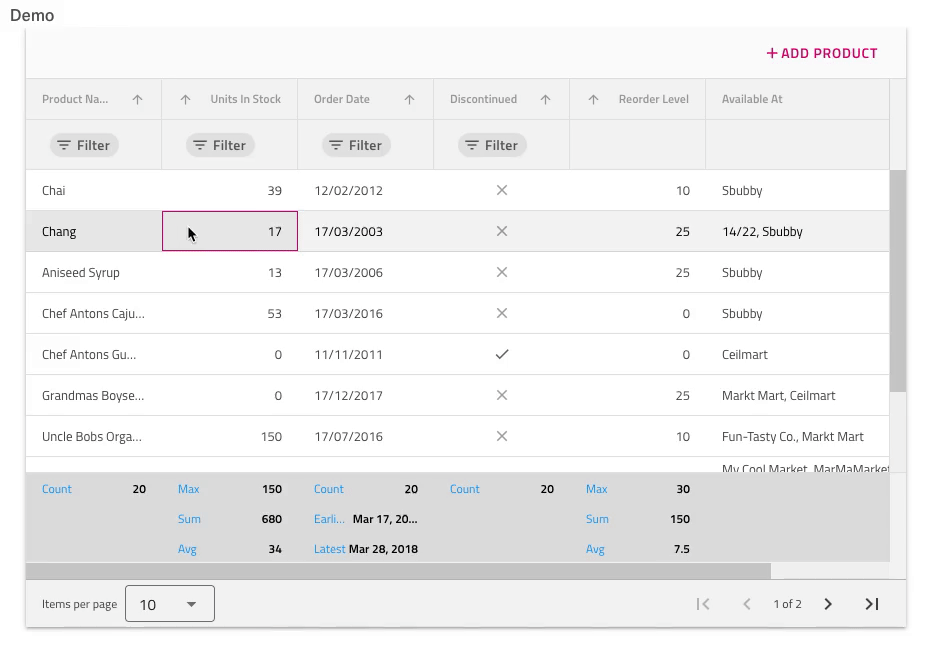Select the Demo tab
930x646 pixels.
point(31,15)
